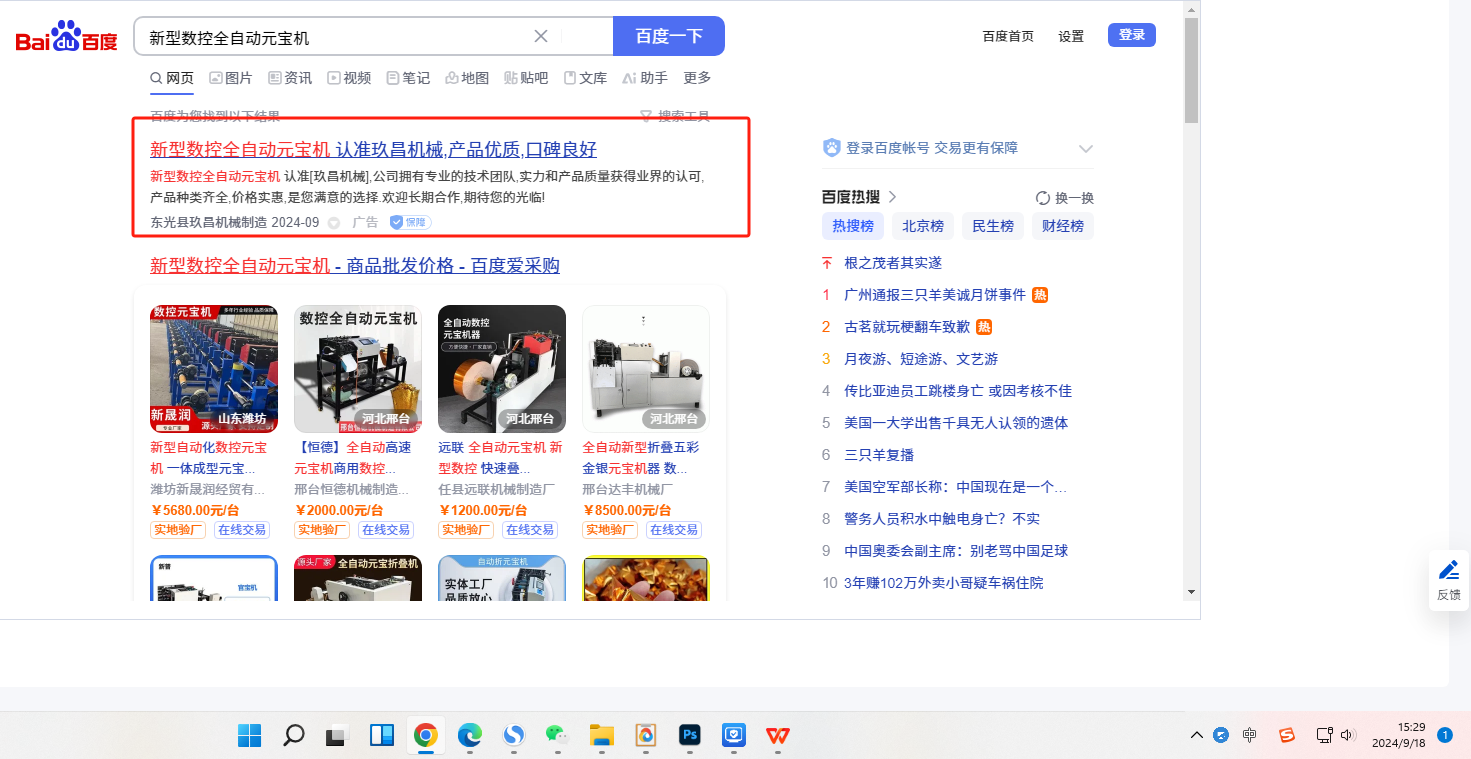Image resolution: width=1471 pixels, height=759 pixels.
Task: Open hot topic 中国奥委会副主席：别老骂中国足球
Action: [x=956, y=551]
